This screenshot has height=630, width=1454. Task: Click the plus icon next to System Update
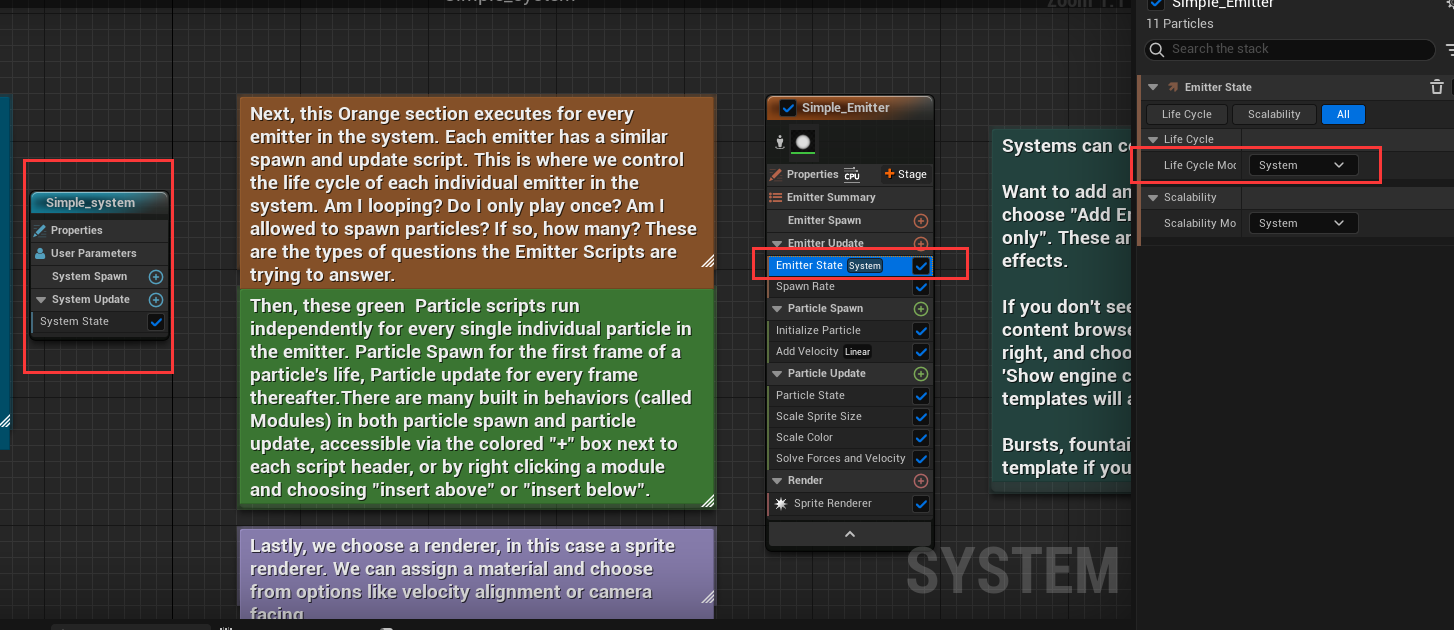pyautogui.click(x=156, y=300)
